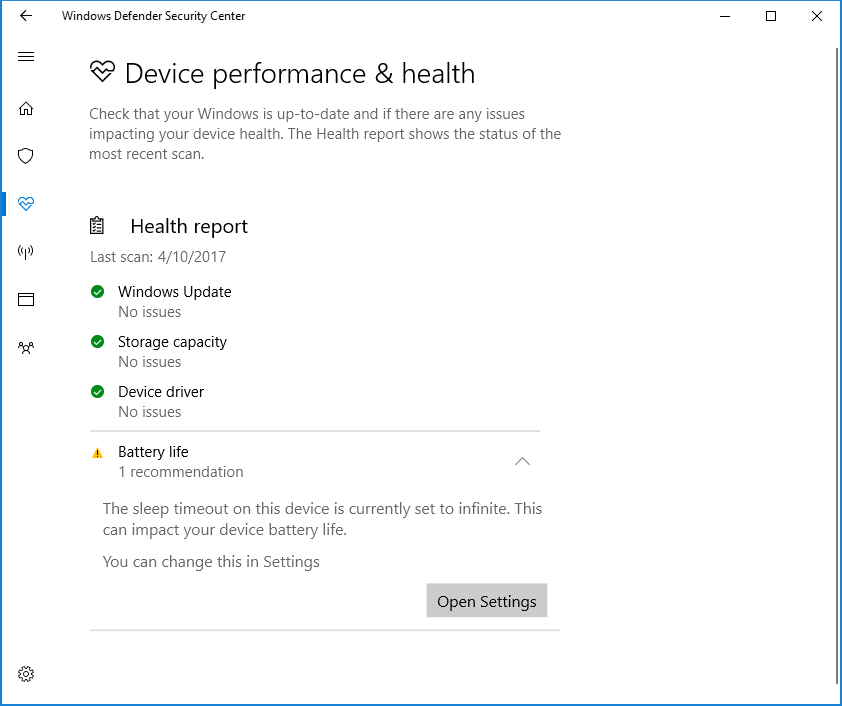Click the Health report heading
The height and width of the screenshot is (706, 842).
coord(189,226)
